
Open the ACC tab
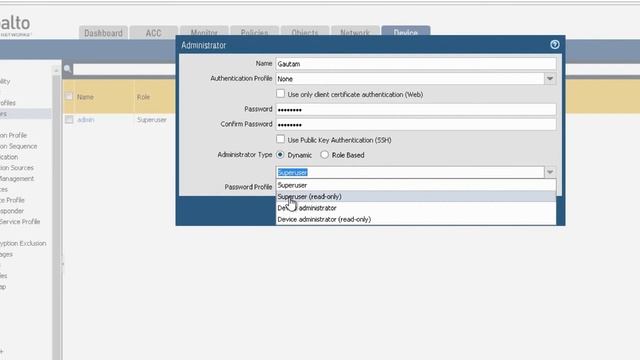tap(153, 33)
